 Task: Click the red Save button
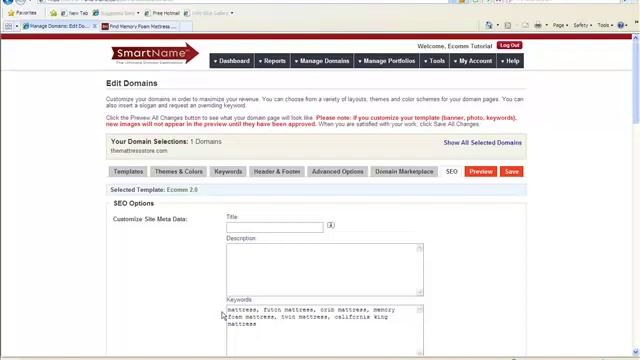(x=511, y=171)
